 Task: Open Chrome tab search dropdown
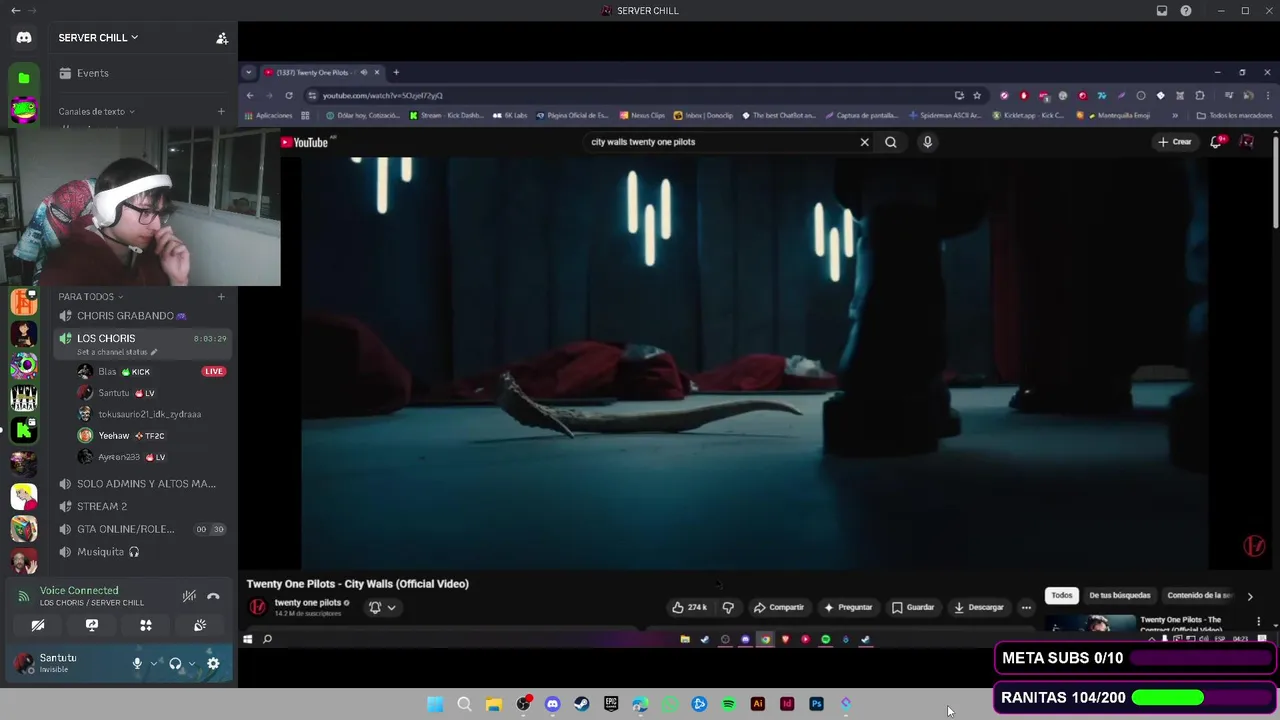249,72
